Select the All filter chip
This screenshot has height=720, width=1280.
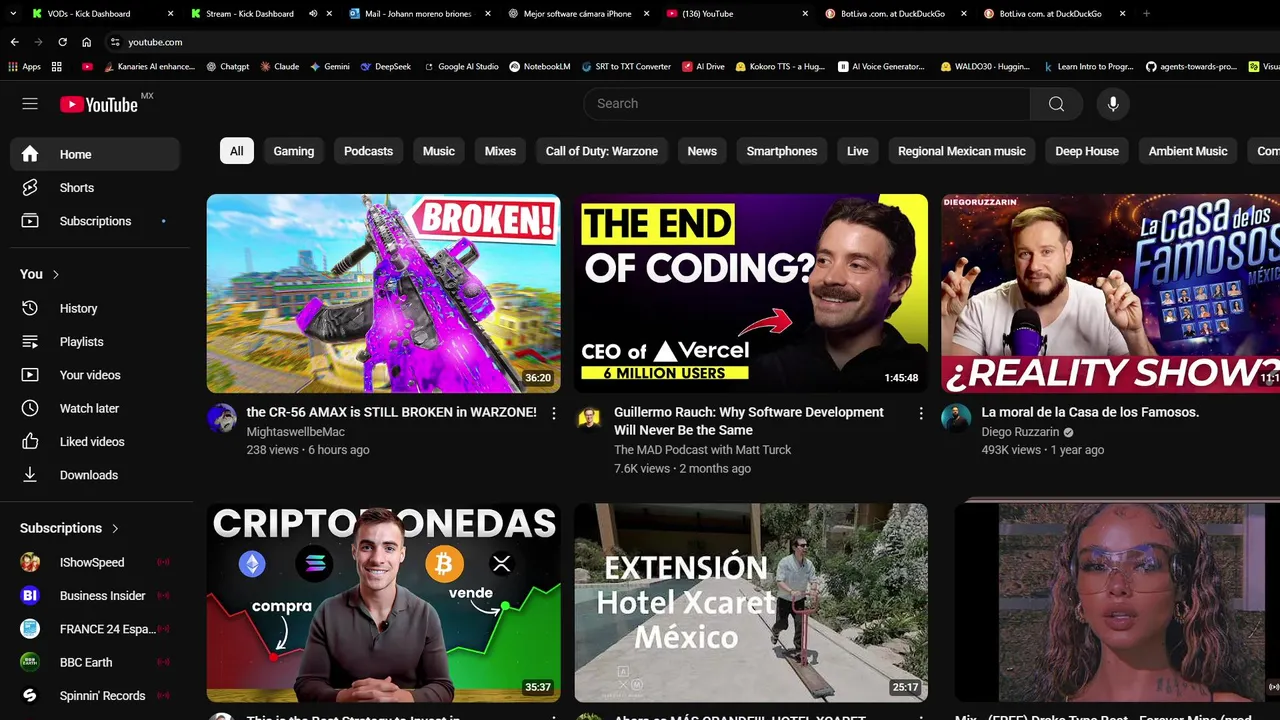coord(237,151)
